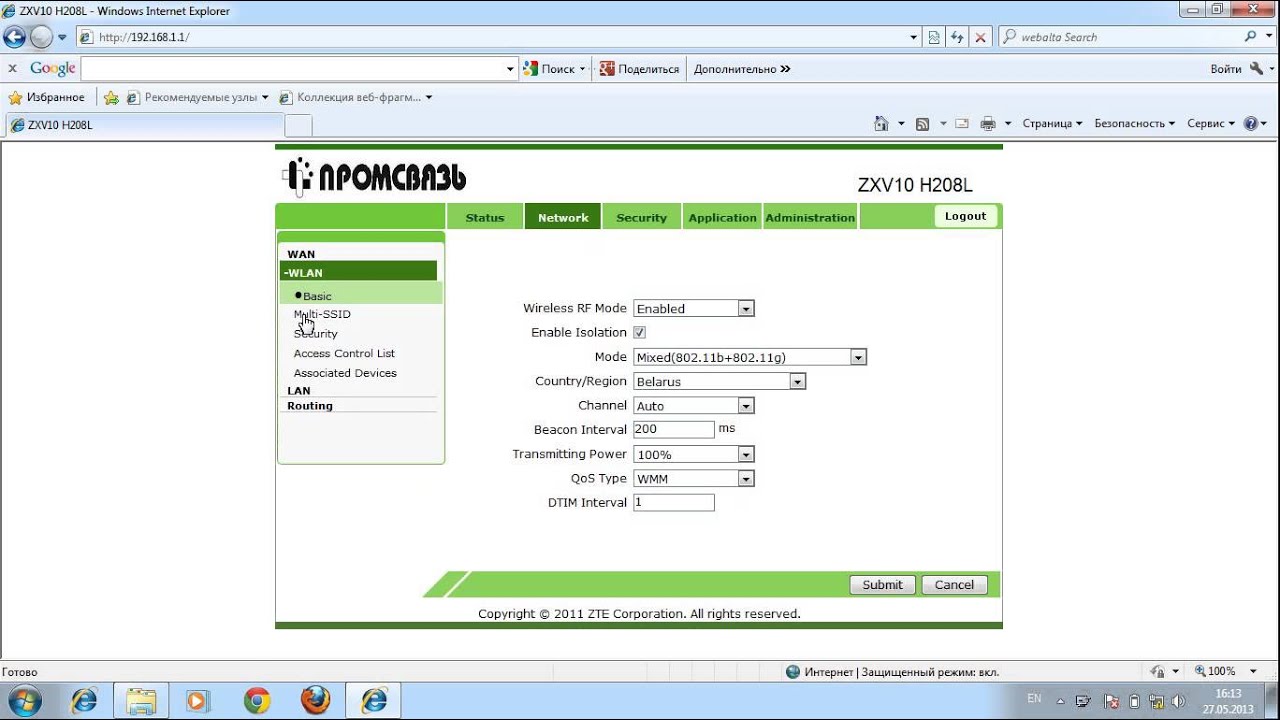This screenshot has width=1280, height=720.
Task: Click the browser Back arrow button
Action: [15, 37]
